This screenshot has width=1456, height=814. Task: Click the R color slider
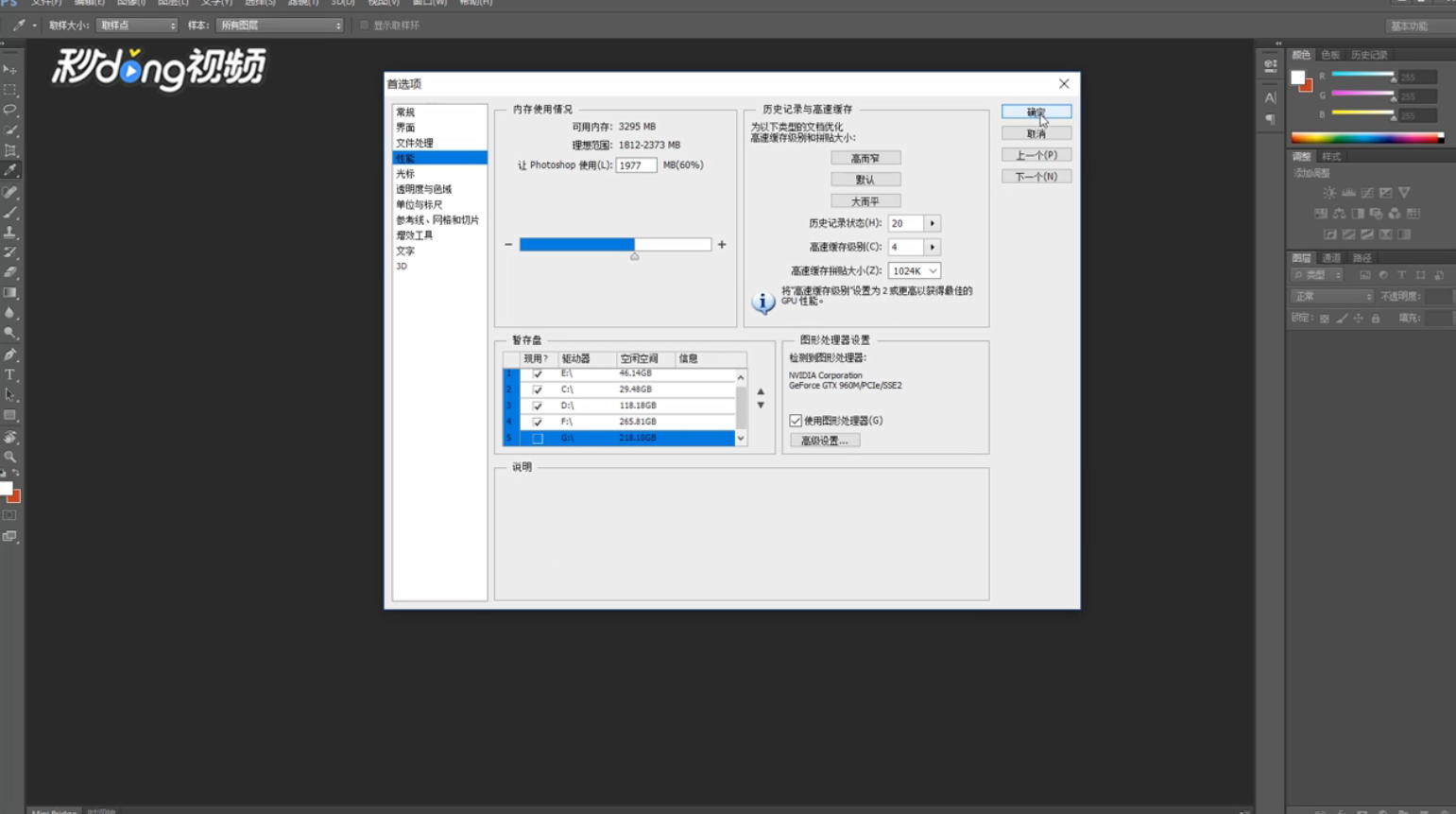coord(1362,76)
